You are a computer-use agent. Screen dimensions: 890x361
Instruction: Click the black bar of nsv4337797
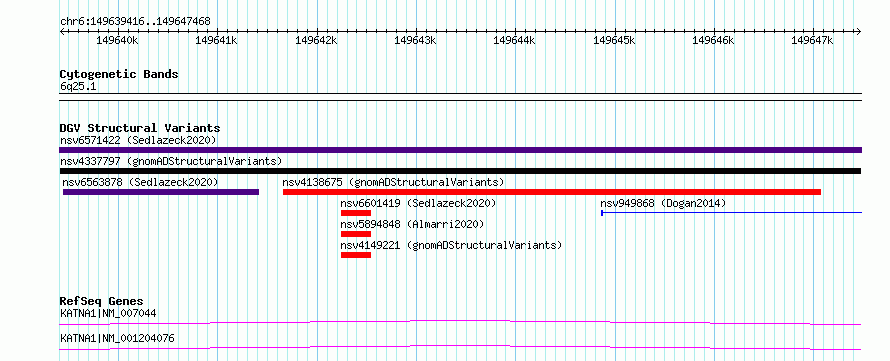(460, 171)
